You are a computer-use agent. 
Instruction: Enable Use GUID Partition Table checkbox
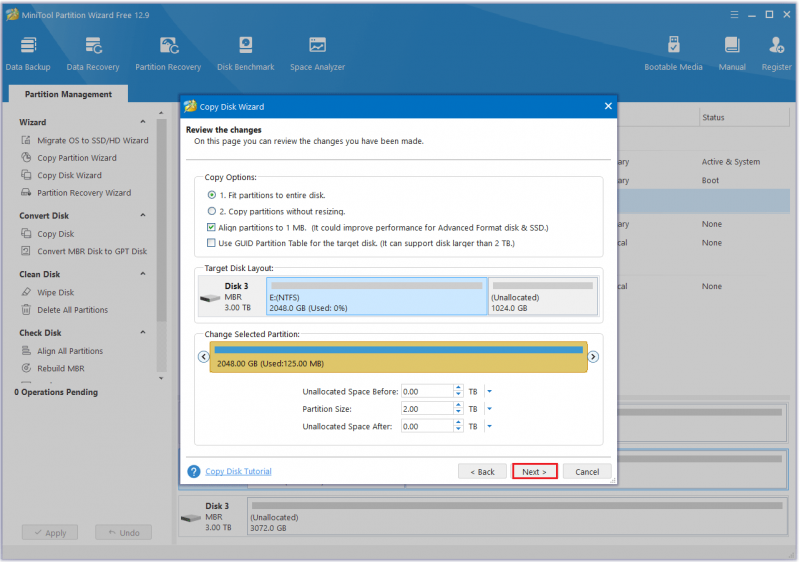(211, 243)
